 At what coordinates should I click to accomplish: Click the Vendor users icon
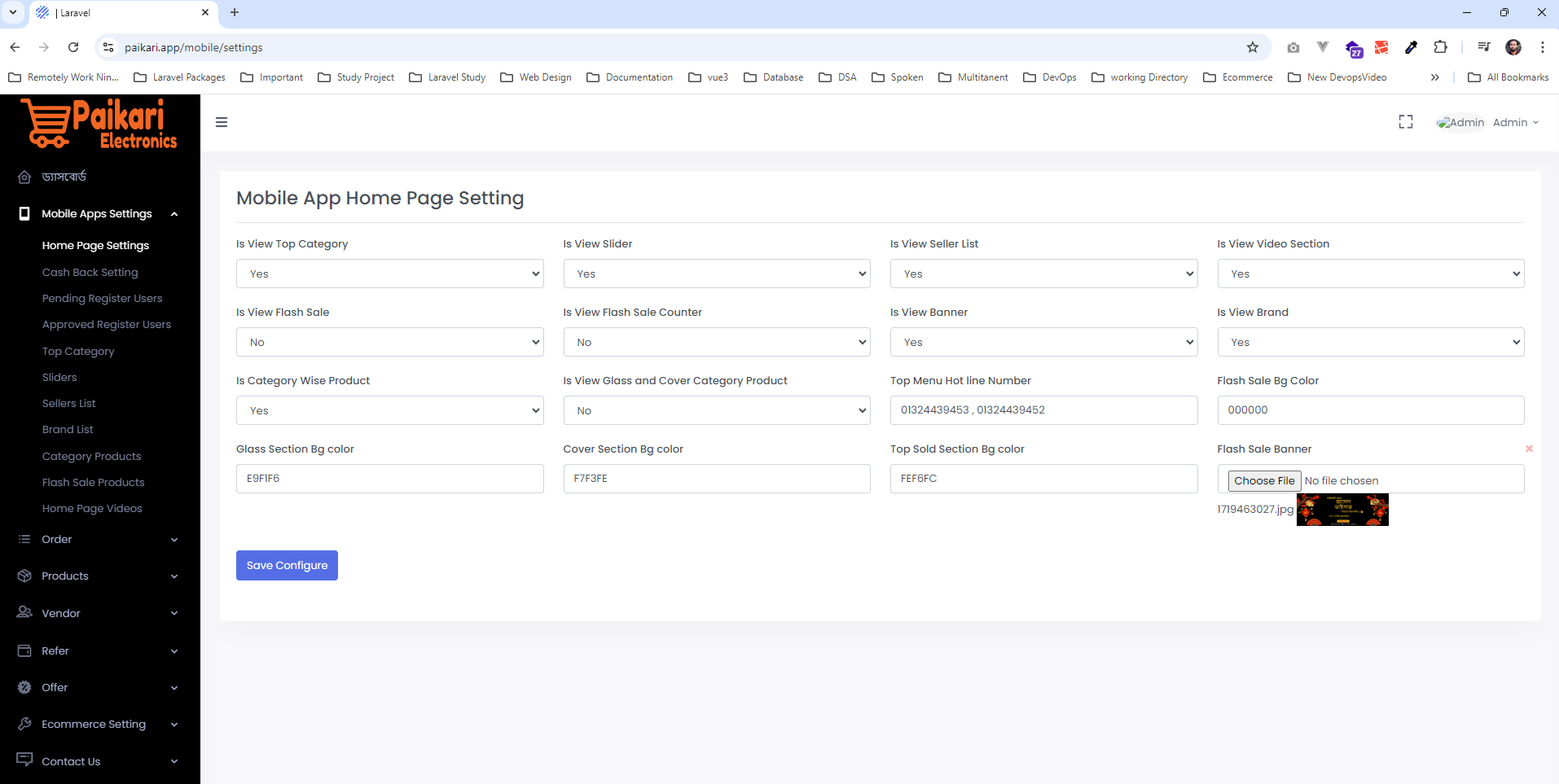pyautogui.click(x=24, y=612)
